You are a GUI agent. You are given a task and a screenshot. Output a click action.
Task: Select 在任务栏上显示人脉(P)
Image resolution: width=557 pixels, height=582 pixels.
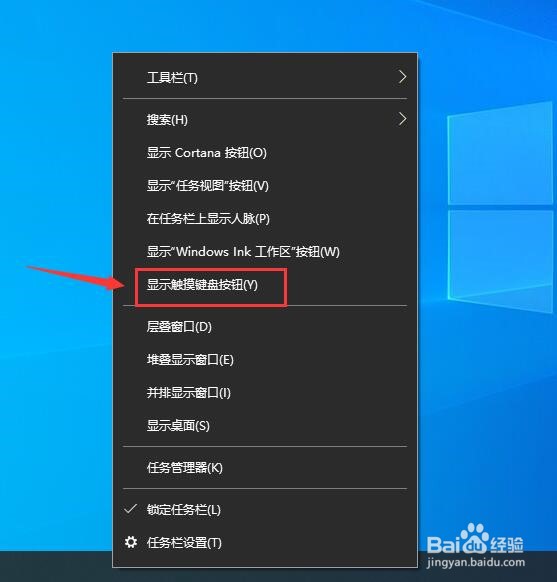tap(265, 219)
